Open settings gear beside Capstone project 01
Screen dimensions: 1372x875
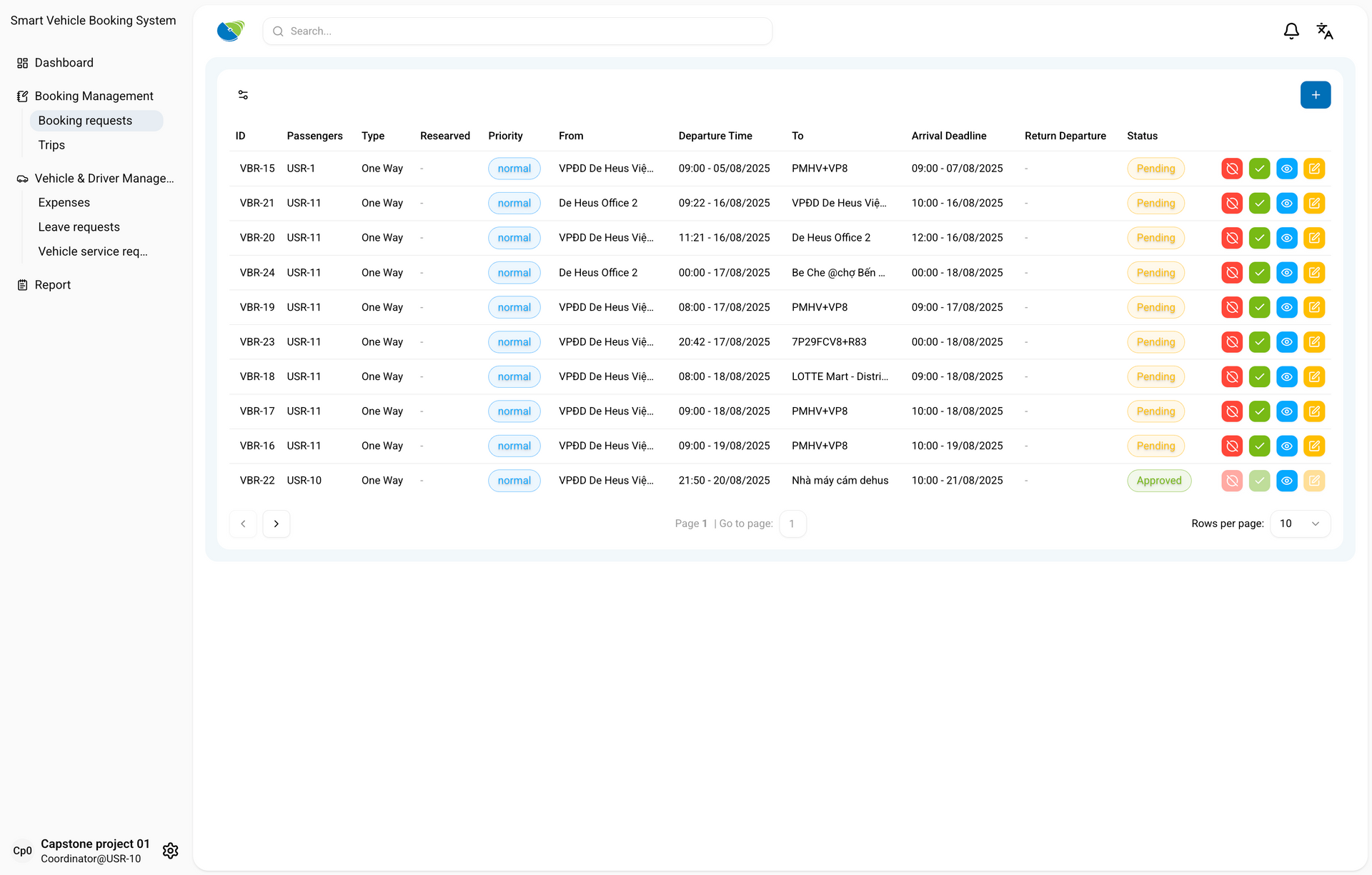tap(170, 851)
